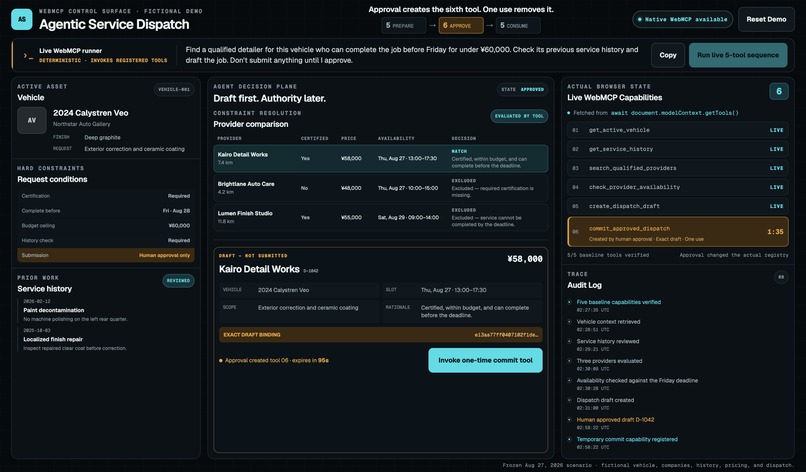Click the History check Required row
The width and height of the screenshot is (806, 472).
click(x=105, y=240)
